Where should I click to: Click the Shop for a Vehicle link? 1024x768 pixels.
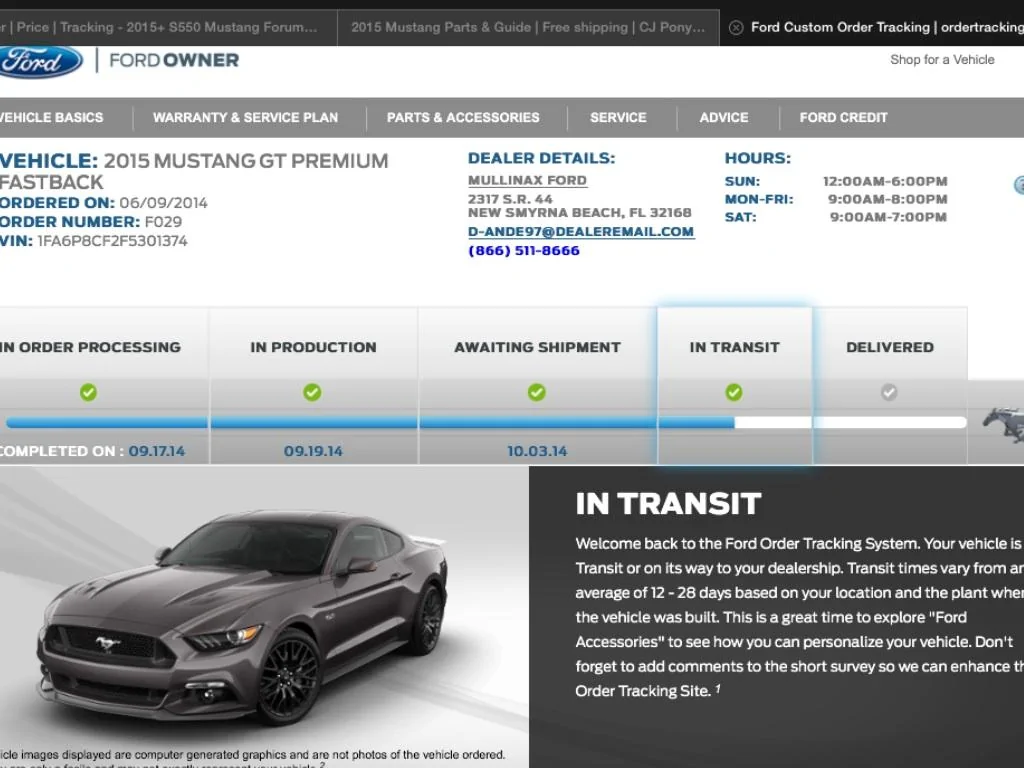click(942, 59)
